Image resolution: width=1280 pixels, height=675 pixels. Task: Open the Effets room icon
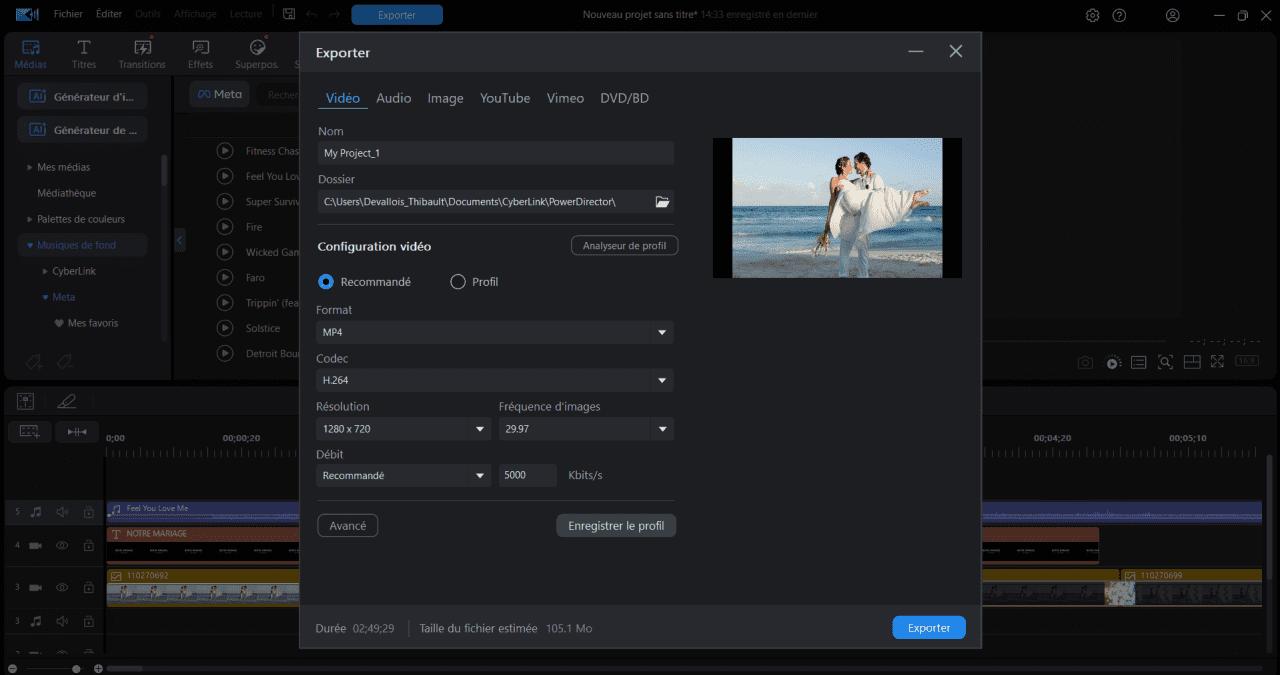[200, 54]
